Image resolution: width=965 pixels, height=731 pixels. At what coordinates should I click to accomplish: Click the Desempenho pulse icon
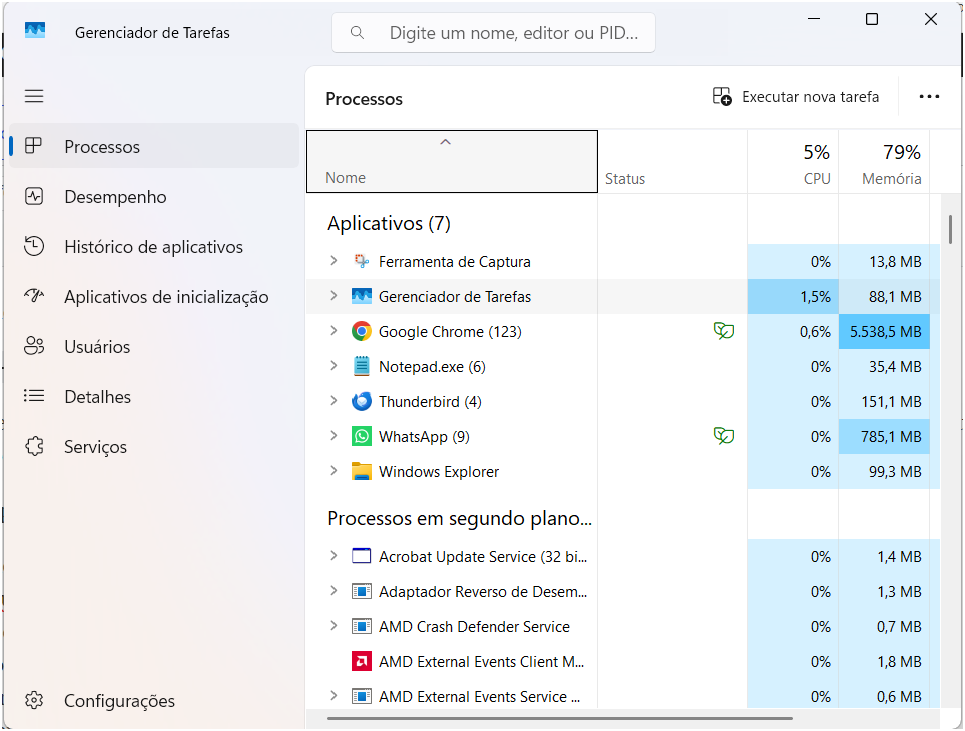pyautogui.click(x=34, y=196)
